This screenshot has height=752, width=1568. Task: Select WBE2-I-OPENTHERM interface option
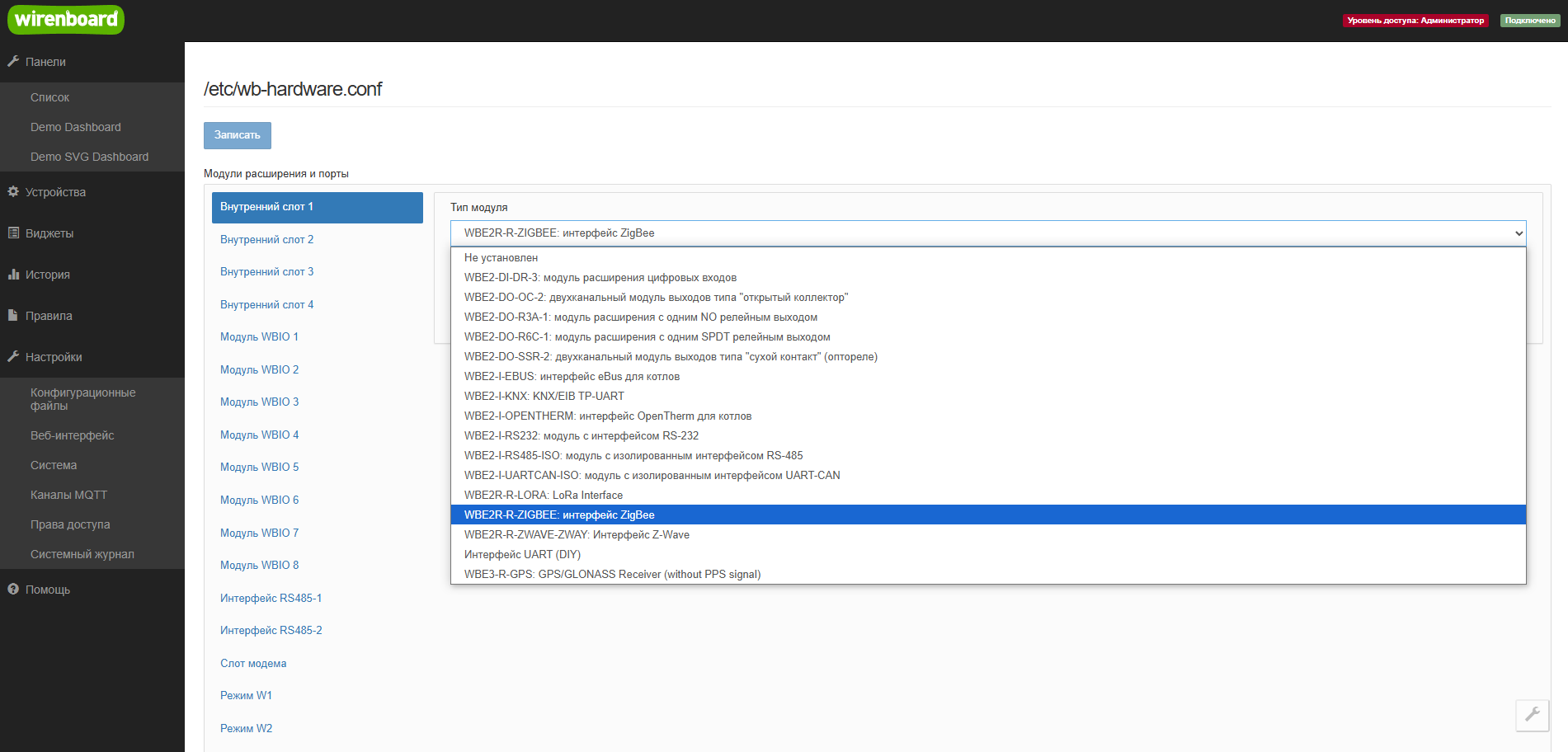(988, 416)
